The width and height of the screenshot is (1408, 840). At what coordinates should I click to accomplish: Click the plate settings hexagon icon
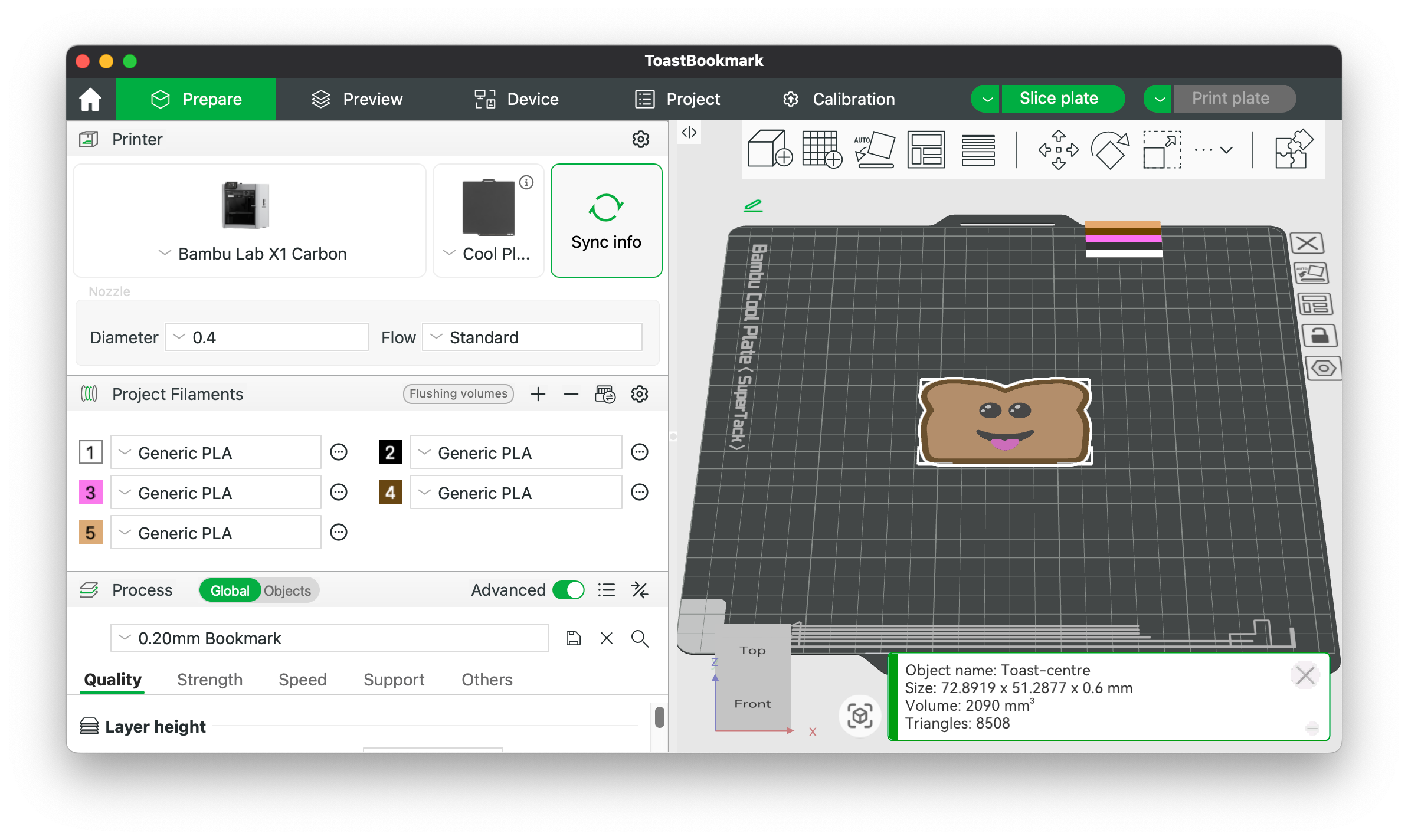(1323, 369)
